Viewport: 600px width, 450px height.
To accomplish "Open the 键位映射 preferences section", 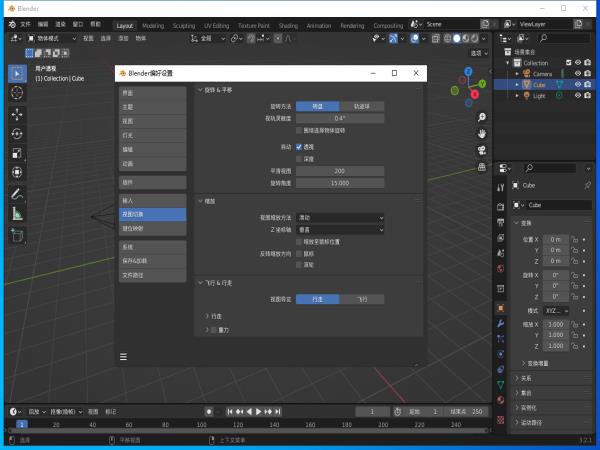I will (x=152, y=228).
